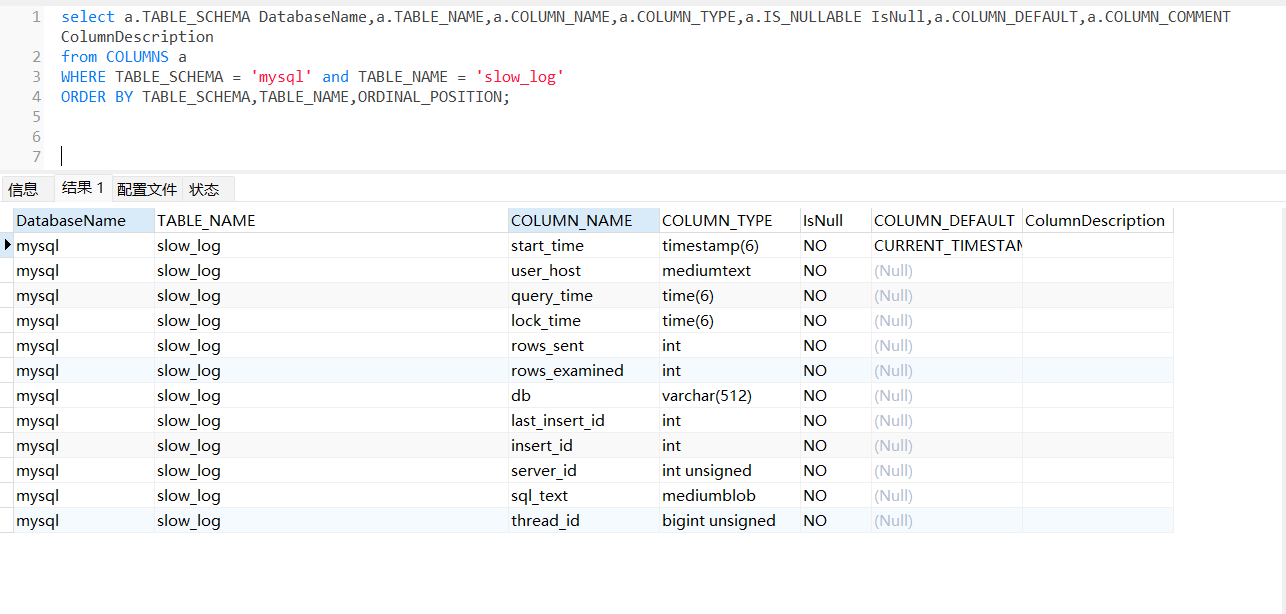
Task: Select the db column name cell
Action: tap(584, 396)
